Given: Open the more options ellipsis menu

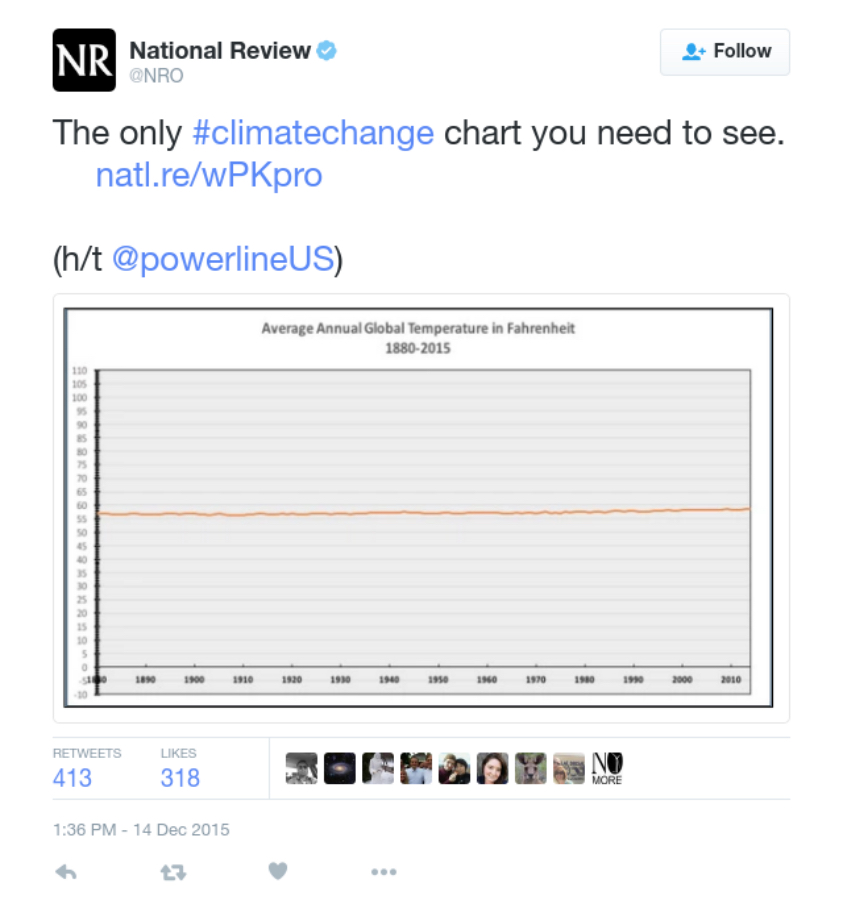Looking at the screenshot, I should click(x=384, y=872).
